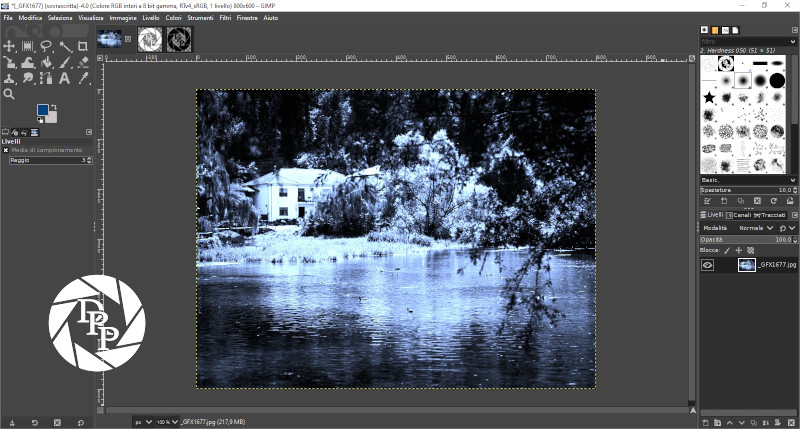Image resolution: width=800 pixels, height=429 pixels.
Task: Open the Finestre menu
Action: [x=247, y=18]
